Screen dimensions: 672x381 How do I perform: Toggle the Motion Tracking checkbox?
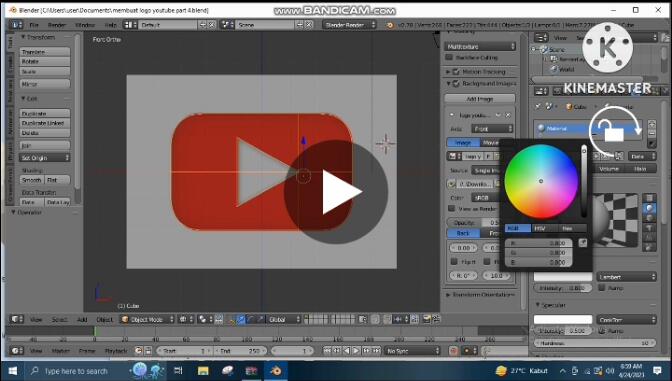[456, 72]
